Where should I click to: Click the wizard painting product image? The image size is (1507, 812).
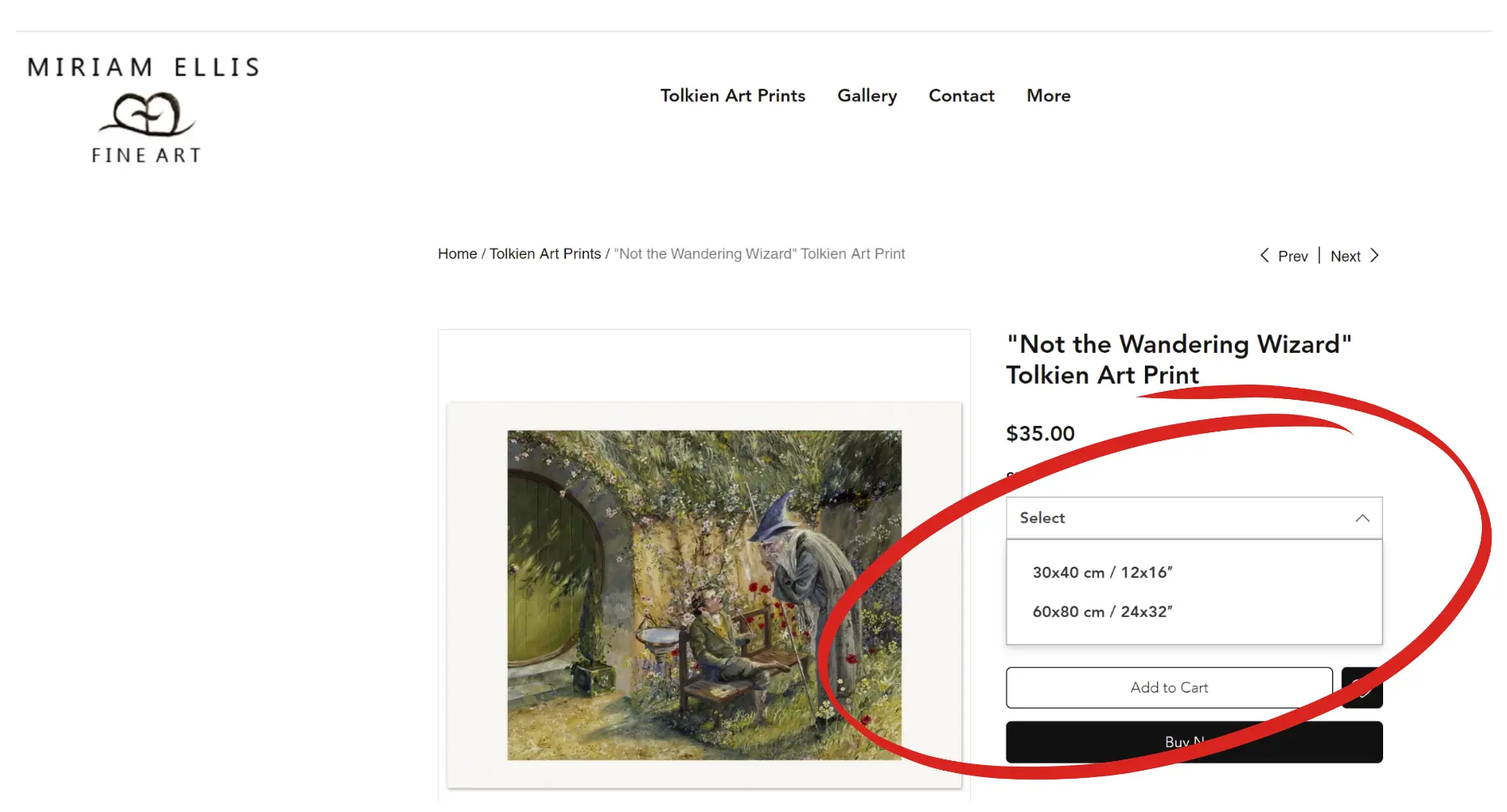pyautogui.click(x=704, y=595)
